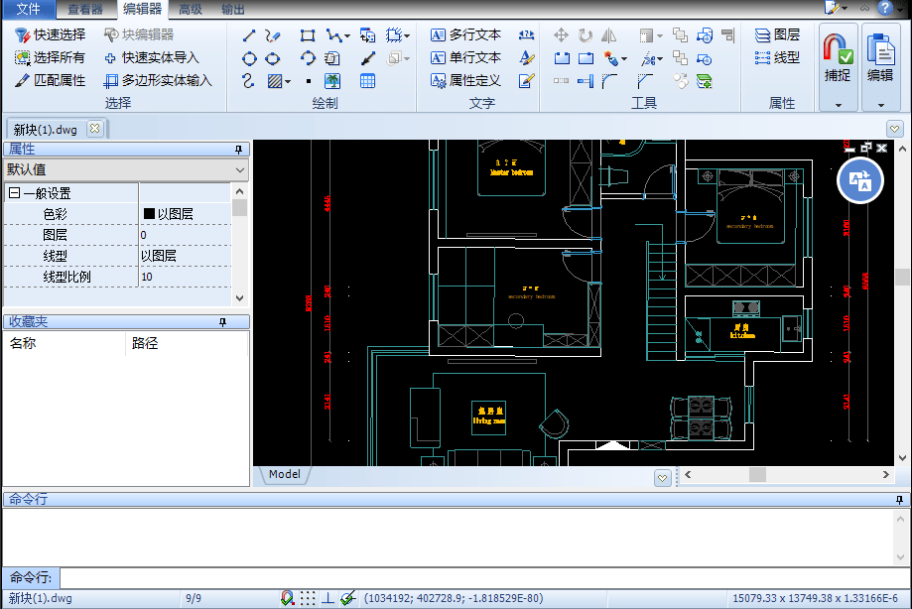This screenshot has width=912, height=609.
Task: Pin the 命令行 panel
Action: [899, 500]
